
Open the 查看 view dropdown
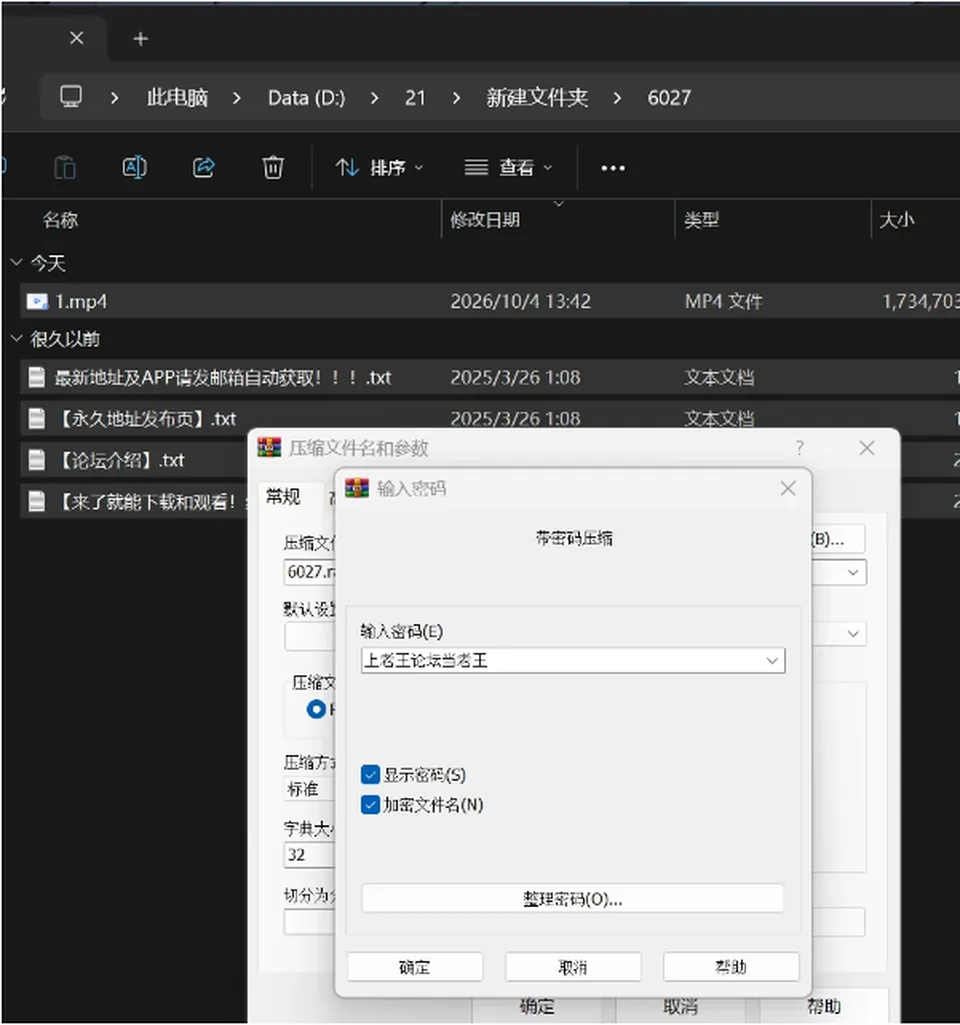(509, 168)
